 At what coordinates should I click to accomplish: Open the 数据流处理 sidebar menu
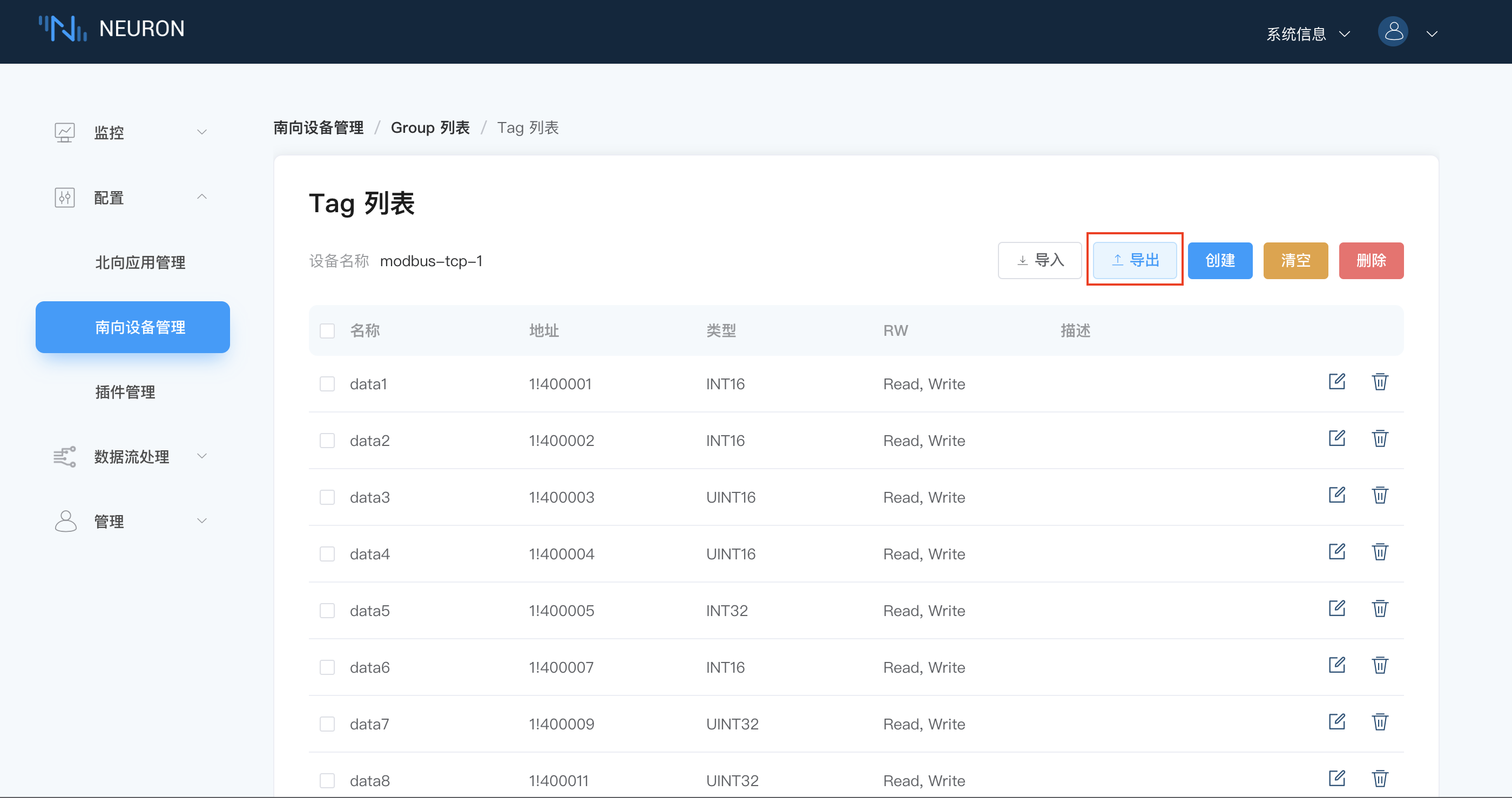(x=133, y=457)
